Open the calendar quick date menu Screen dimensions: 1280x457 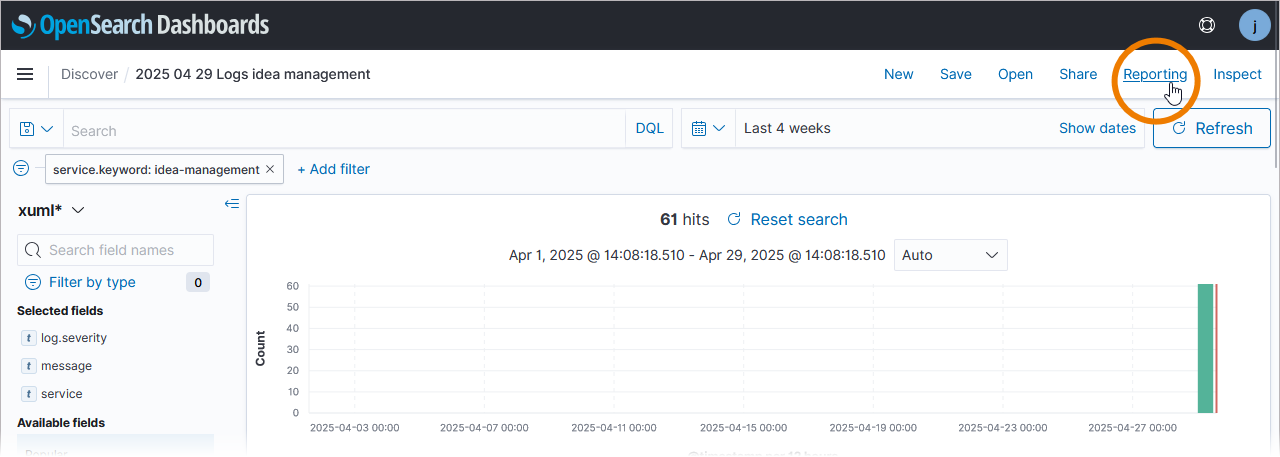click(708, 128)
